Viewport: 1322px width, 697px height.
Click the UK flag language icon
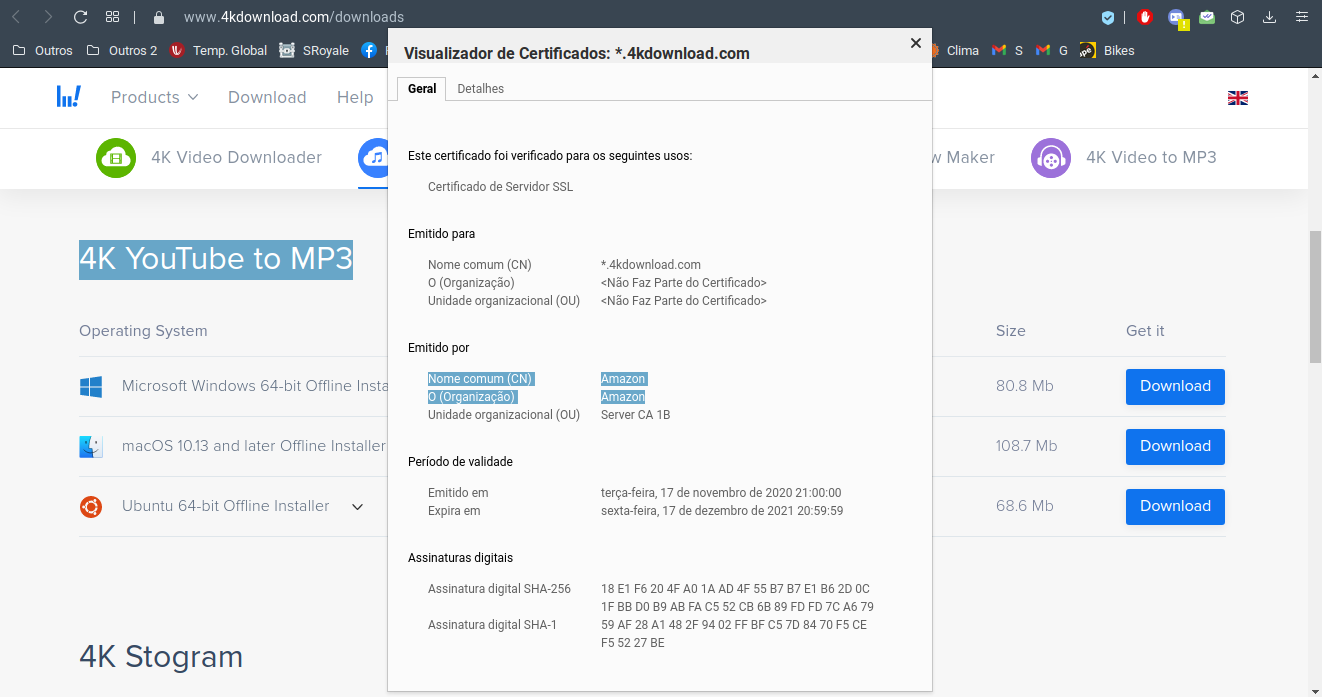pyautogui.click(x=1238, y=97)
